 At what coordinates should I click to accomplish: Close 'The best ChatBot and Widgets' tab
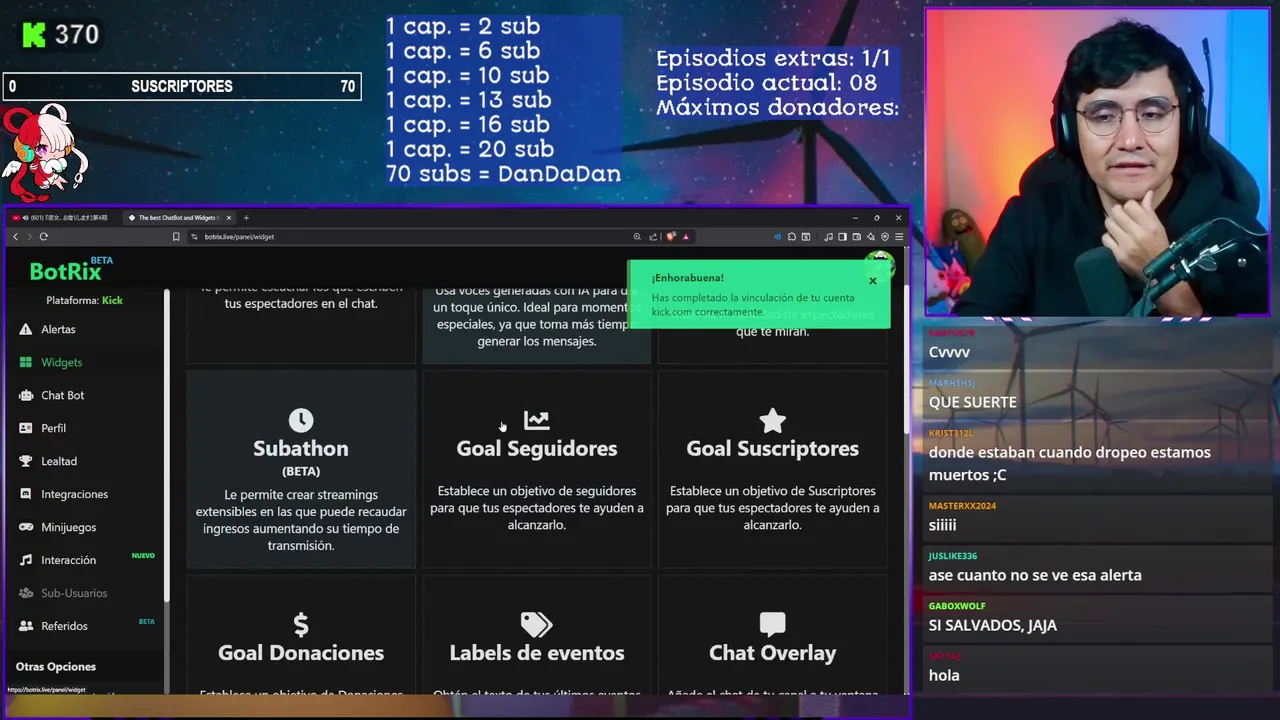229,217
